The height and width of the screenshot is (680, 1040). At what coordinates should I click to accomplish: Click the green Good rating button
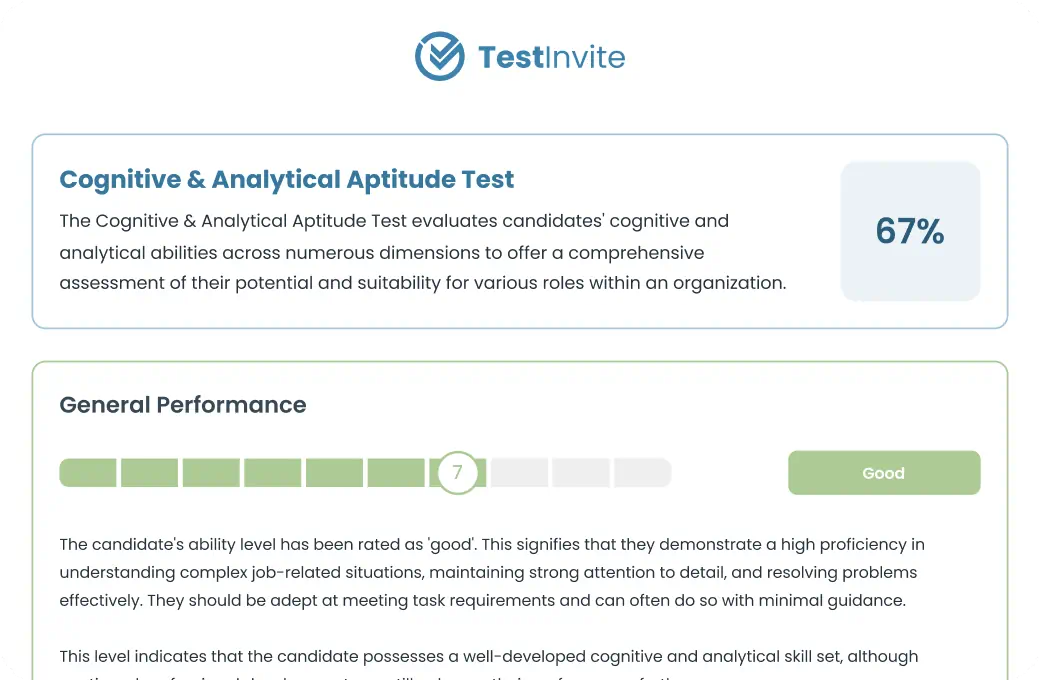(x=883, y=472)
